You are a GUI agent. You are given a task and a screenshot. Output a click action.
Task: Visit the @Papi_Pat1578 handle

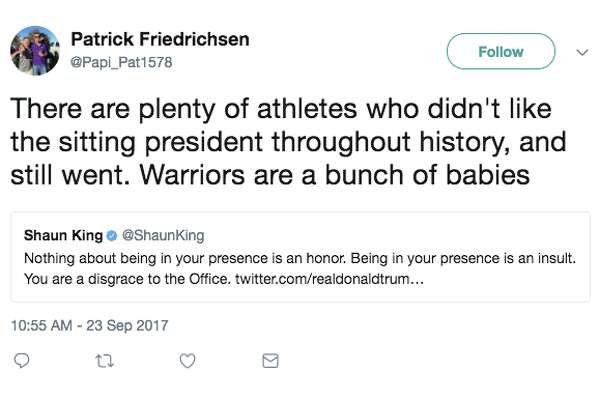121,62
